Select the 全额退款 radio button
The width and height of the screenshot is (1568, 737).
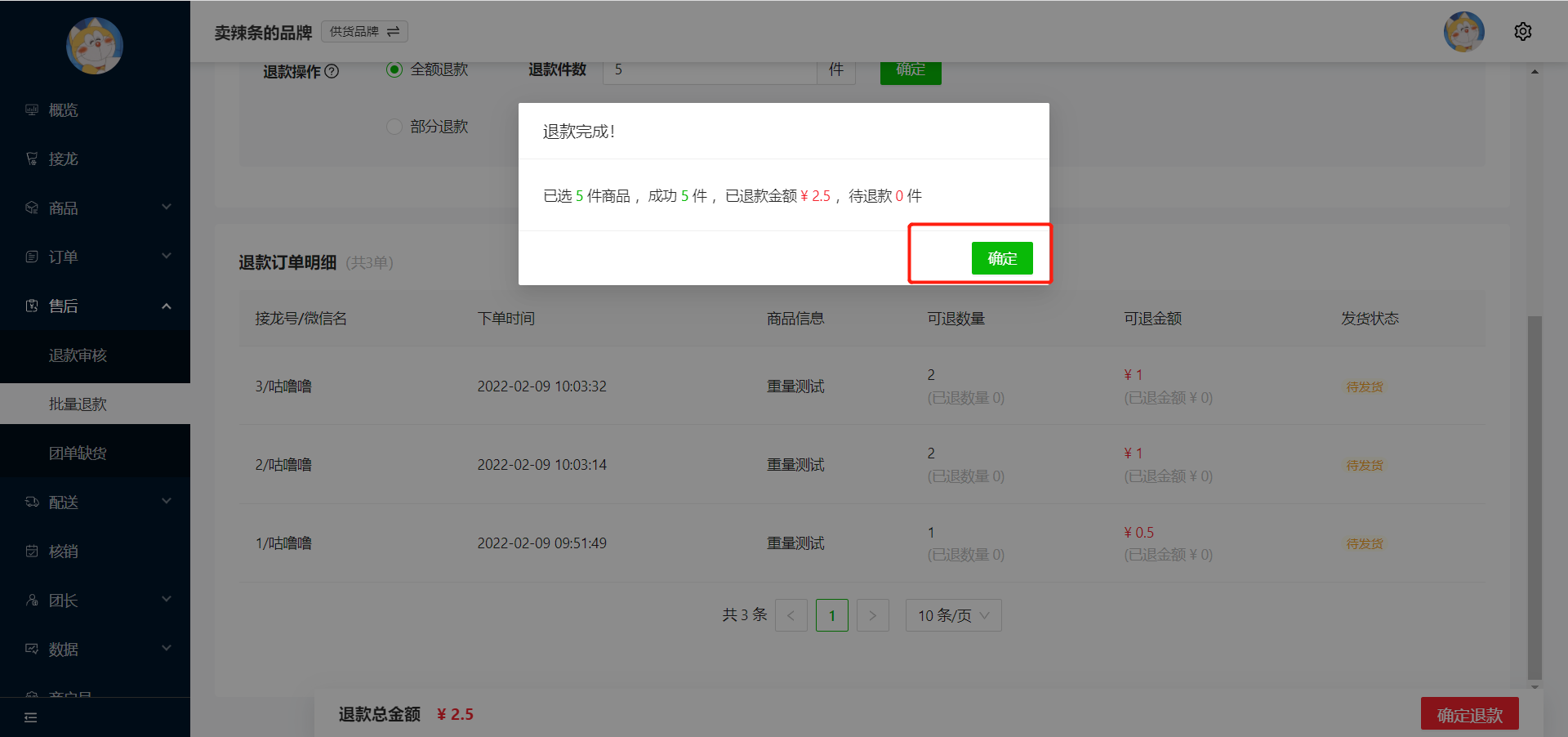pyautogui.click(x=394, y=69)
